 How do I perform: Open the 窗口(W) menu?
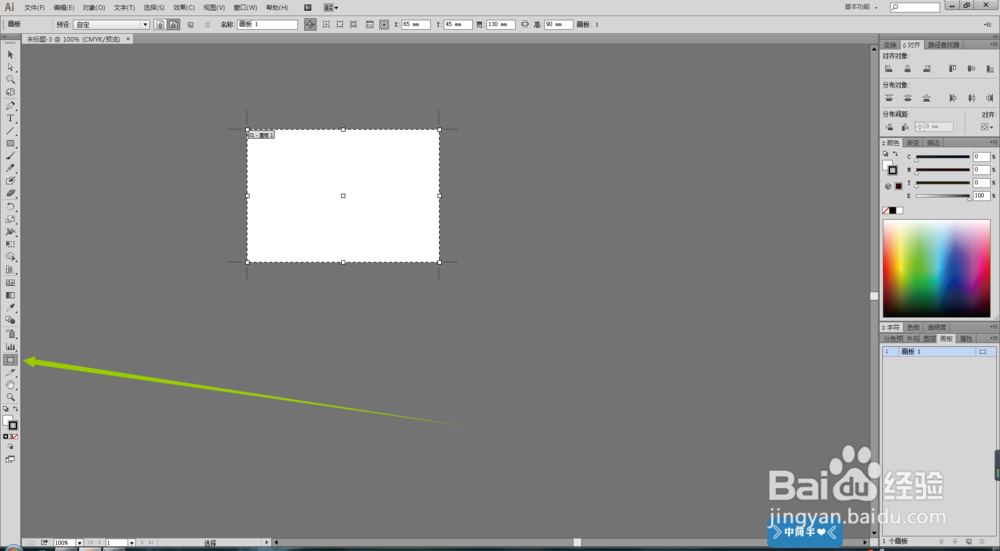[x=245, y=8]
